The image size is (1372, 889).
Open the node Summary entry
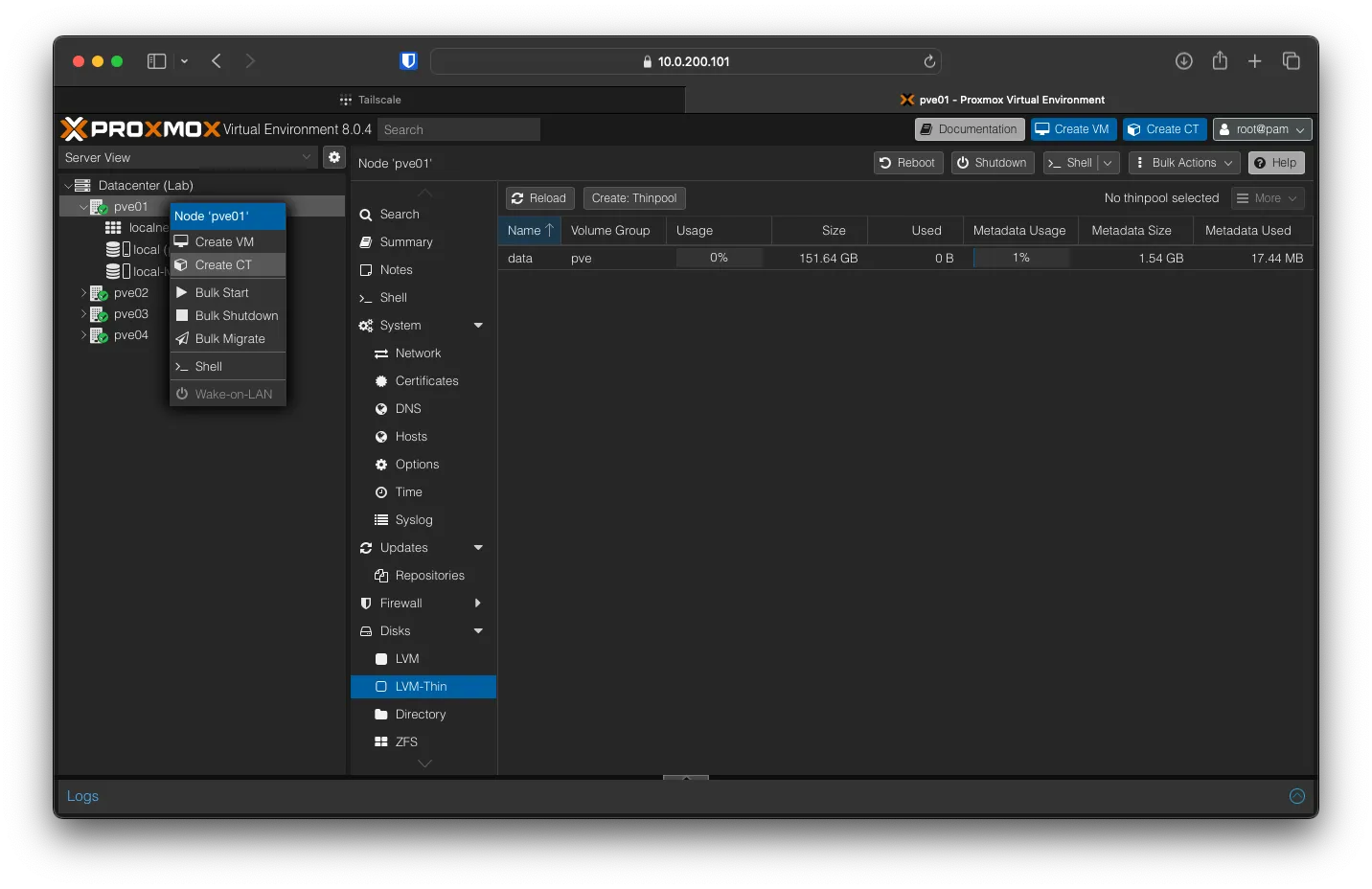click(423, 242)
